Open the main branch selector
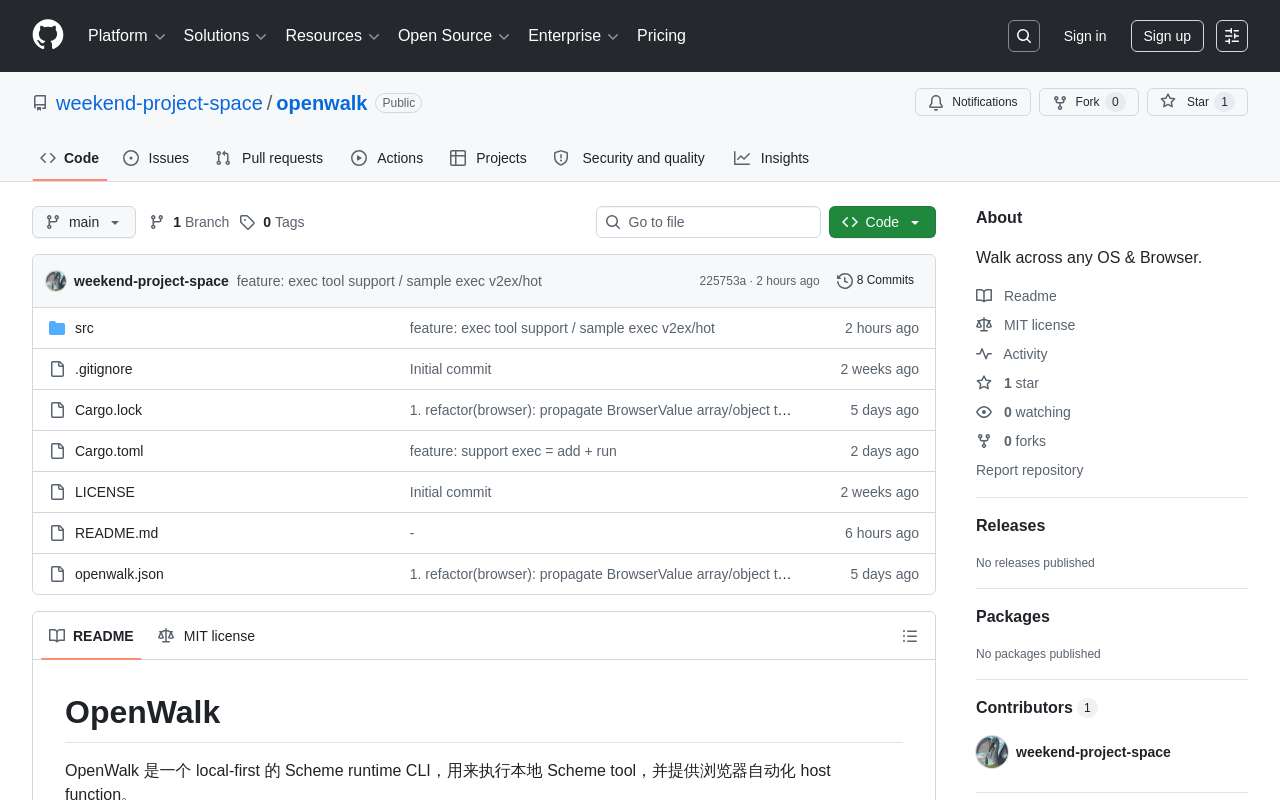Image resolution: width=1280 pixels, height=800 pixels. coord(84,222)
